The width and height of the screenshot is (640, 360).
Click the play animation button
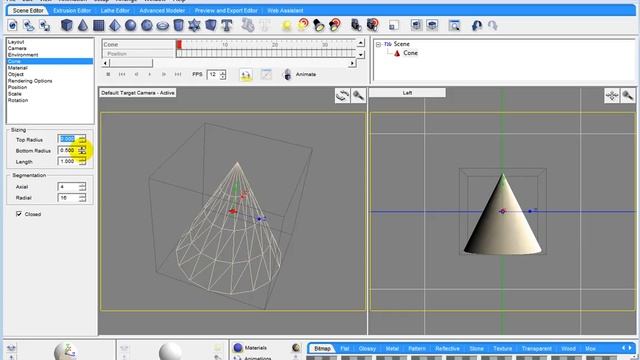(150, 74)
